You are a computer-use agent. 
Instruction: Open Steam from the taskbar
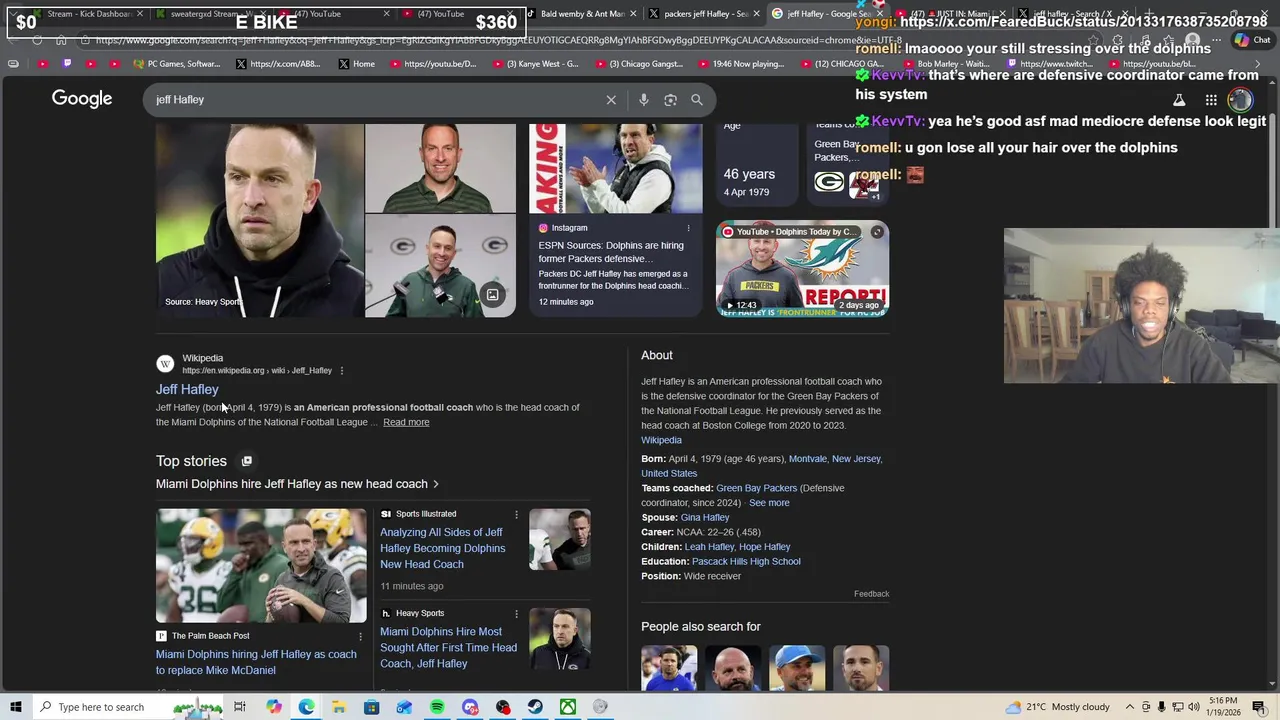[535, 707]
